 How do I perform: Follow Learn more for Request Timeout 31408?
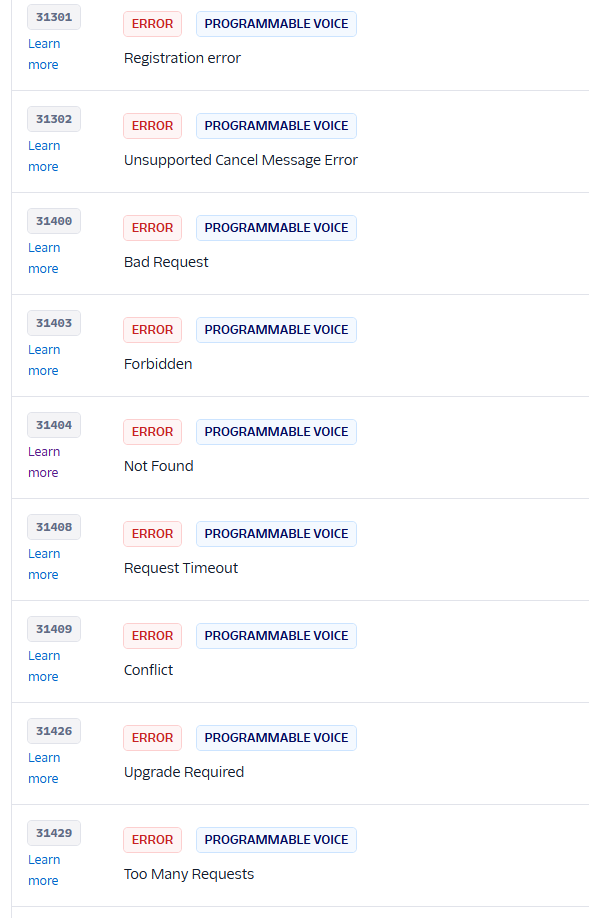44,564
